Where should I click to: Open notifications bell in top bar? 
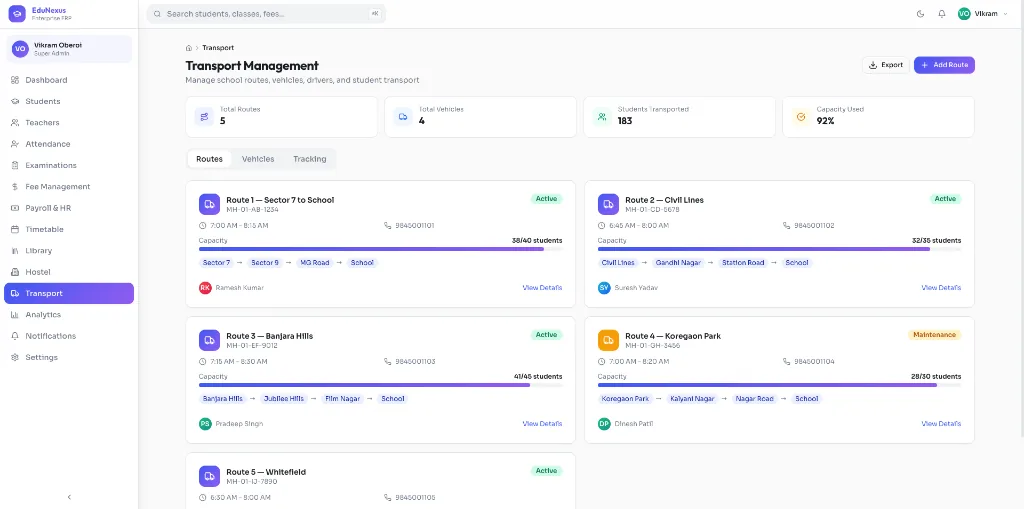click(x=942, y=14)
